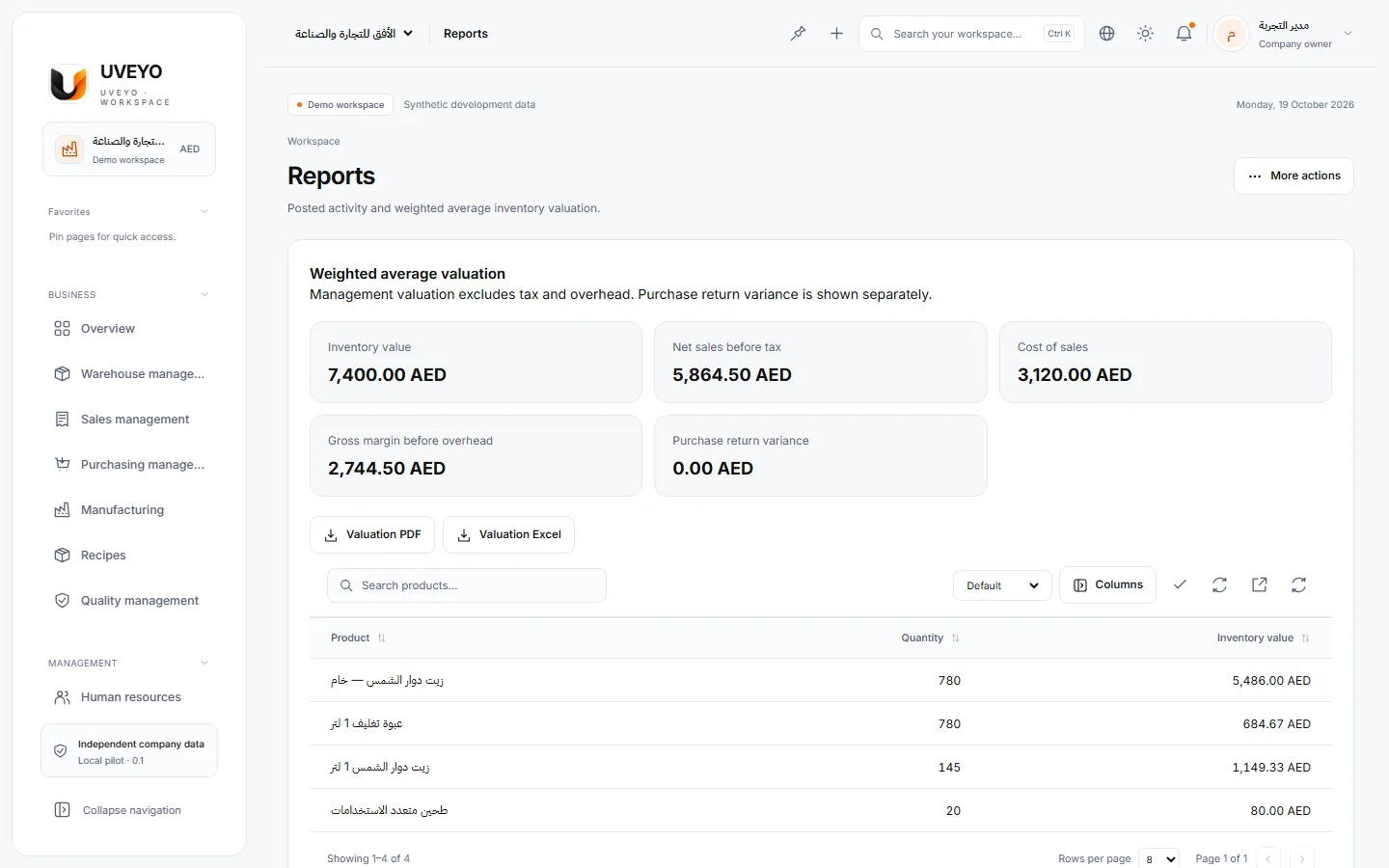Collapse the Favorites section chevron
Viewport: 1389px width, 868px height.
click(x=204, y=211)
